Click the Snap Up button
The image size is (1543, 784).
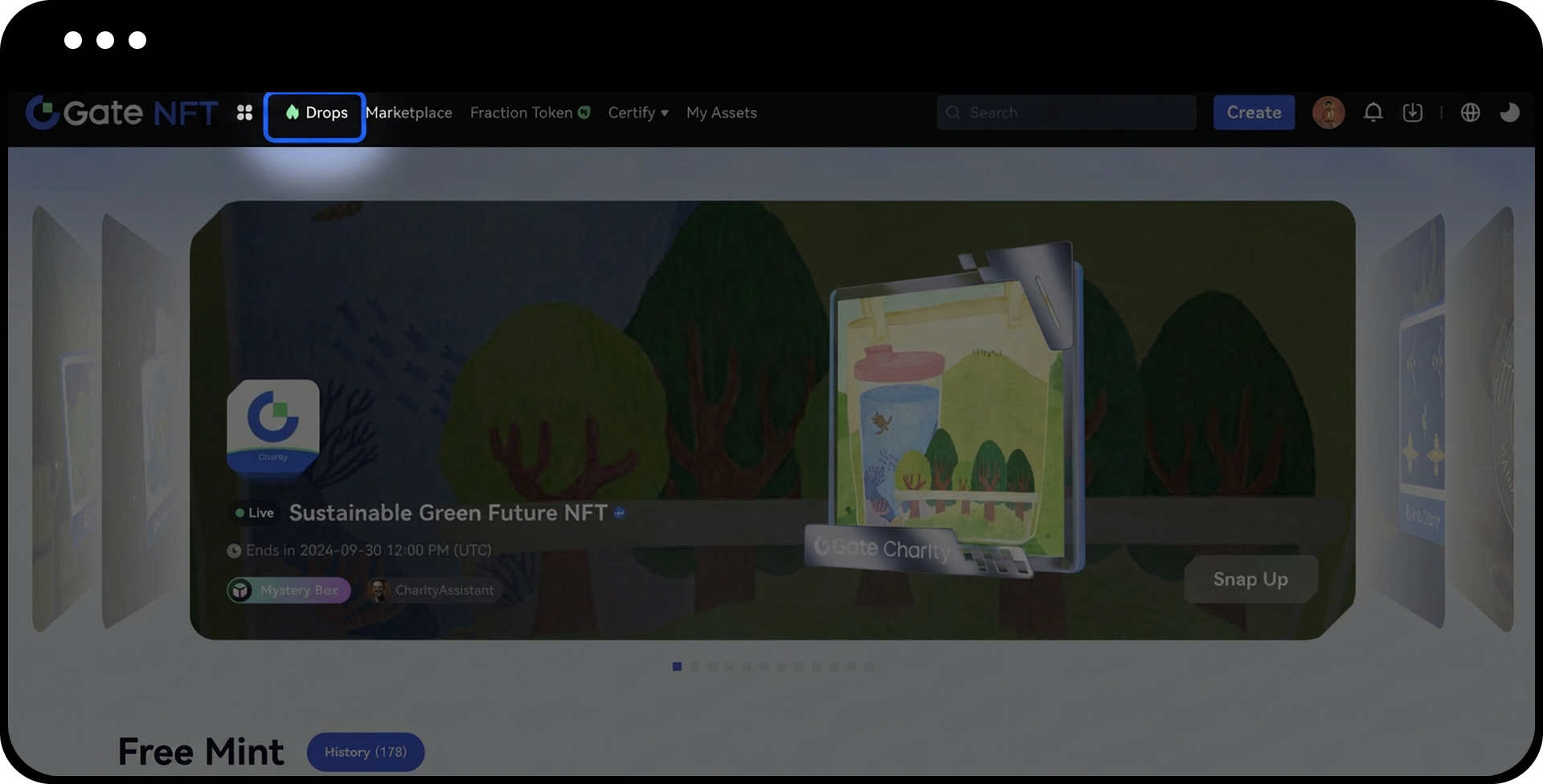[1250, 579]
